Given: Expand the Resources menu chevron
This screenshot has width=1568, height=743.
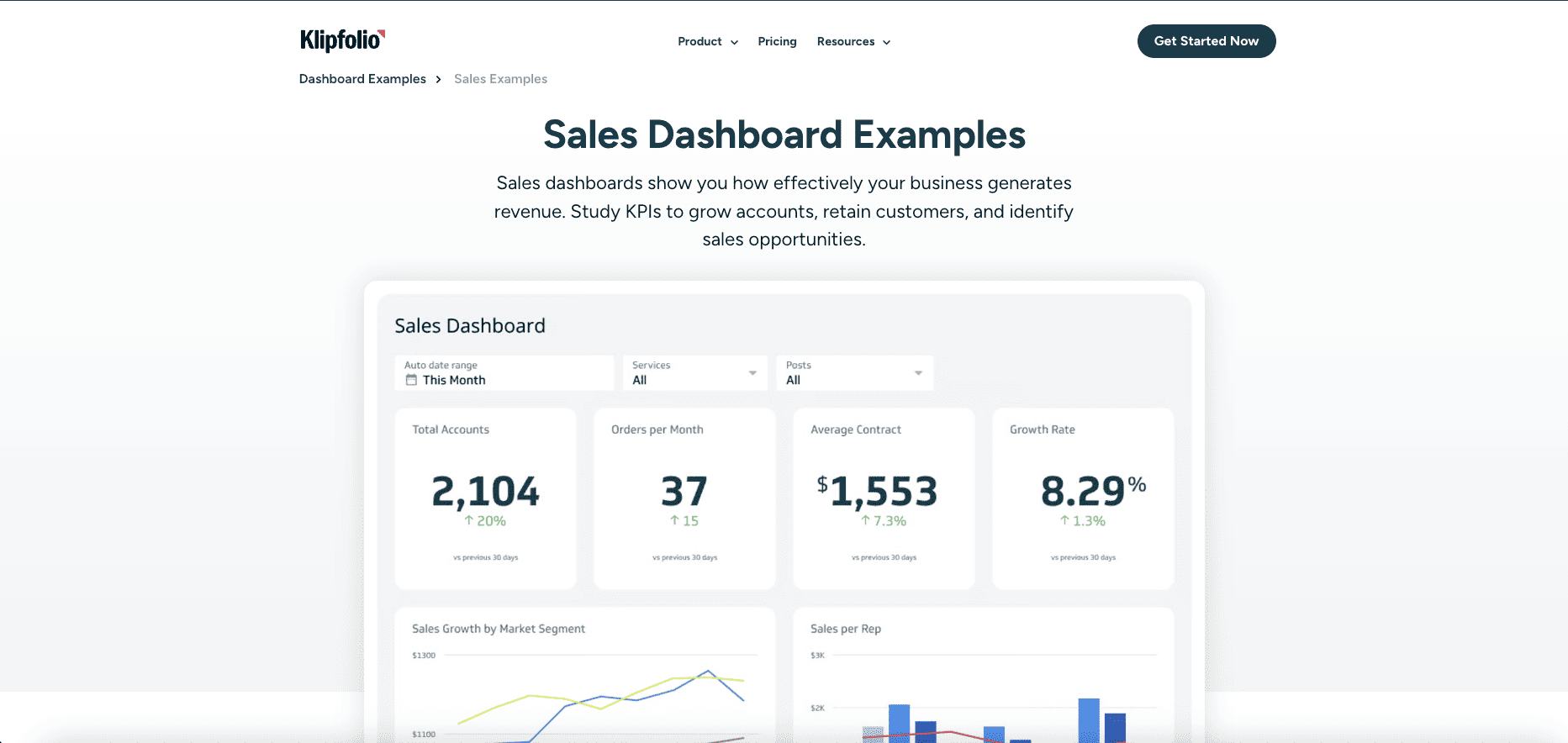Looking at the screenshot, I should [x=886, y=42].
